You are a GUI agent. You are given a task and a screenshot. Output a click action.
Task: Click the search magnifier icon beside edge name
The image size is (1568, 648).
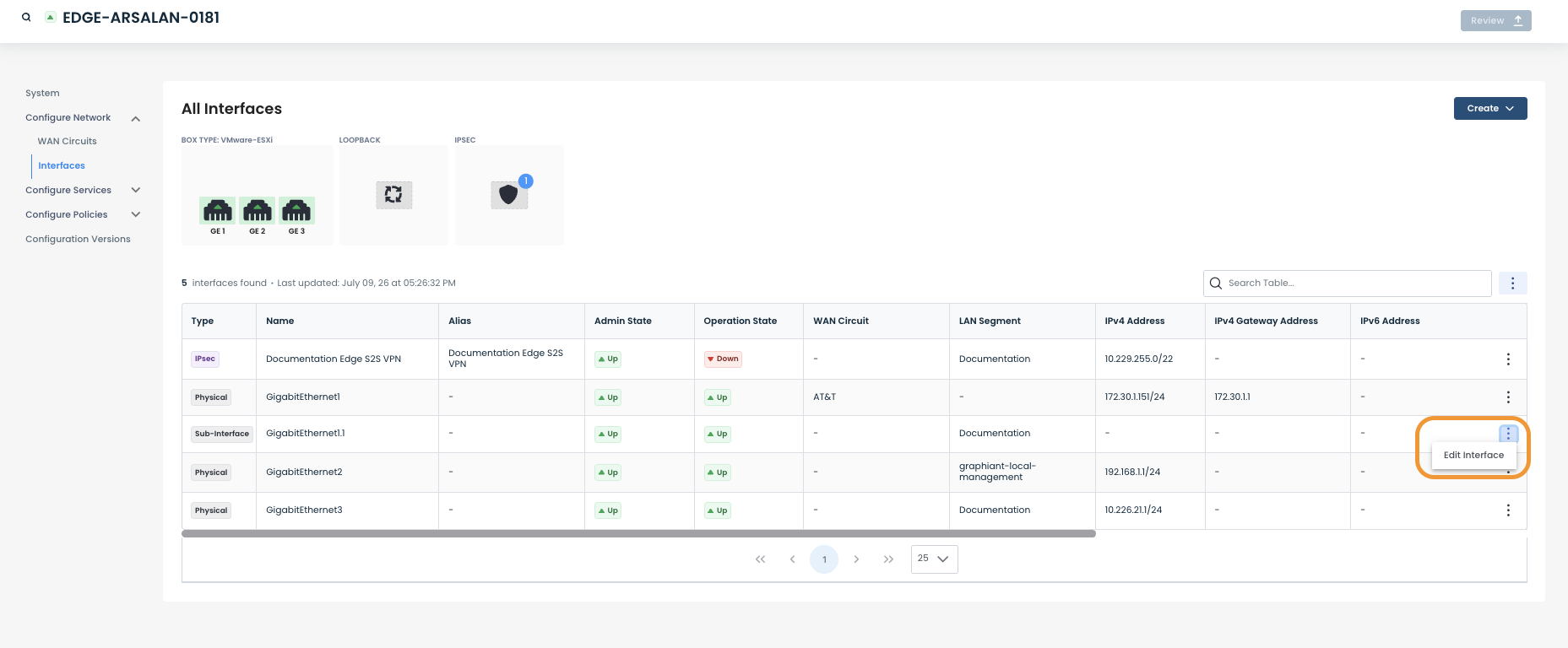[x=26, y=17]
